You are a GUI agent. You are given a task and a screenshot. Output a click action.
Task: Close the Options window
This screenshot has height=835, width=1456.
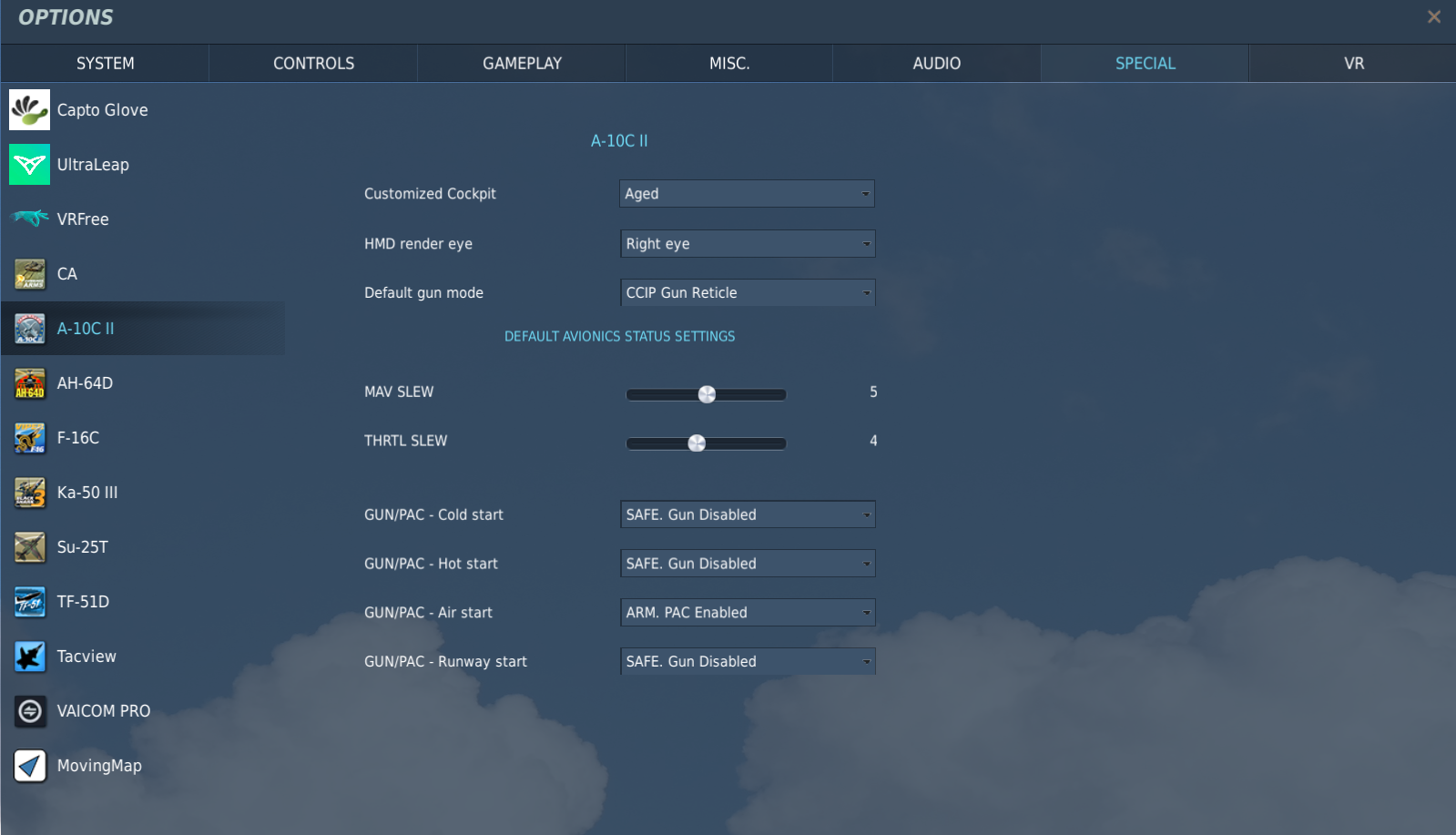[1434, 16]
